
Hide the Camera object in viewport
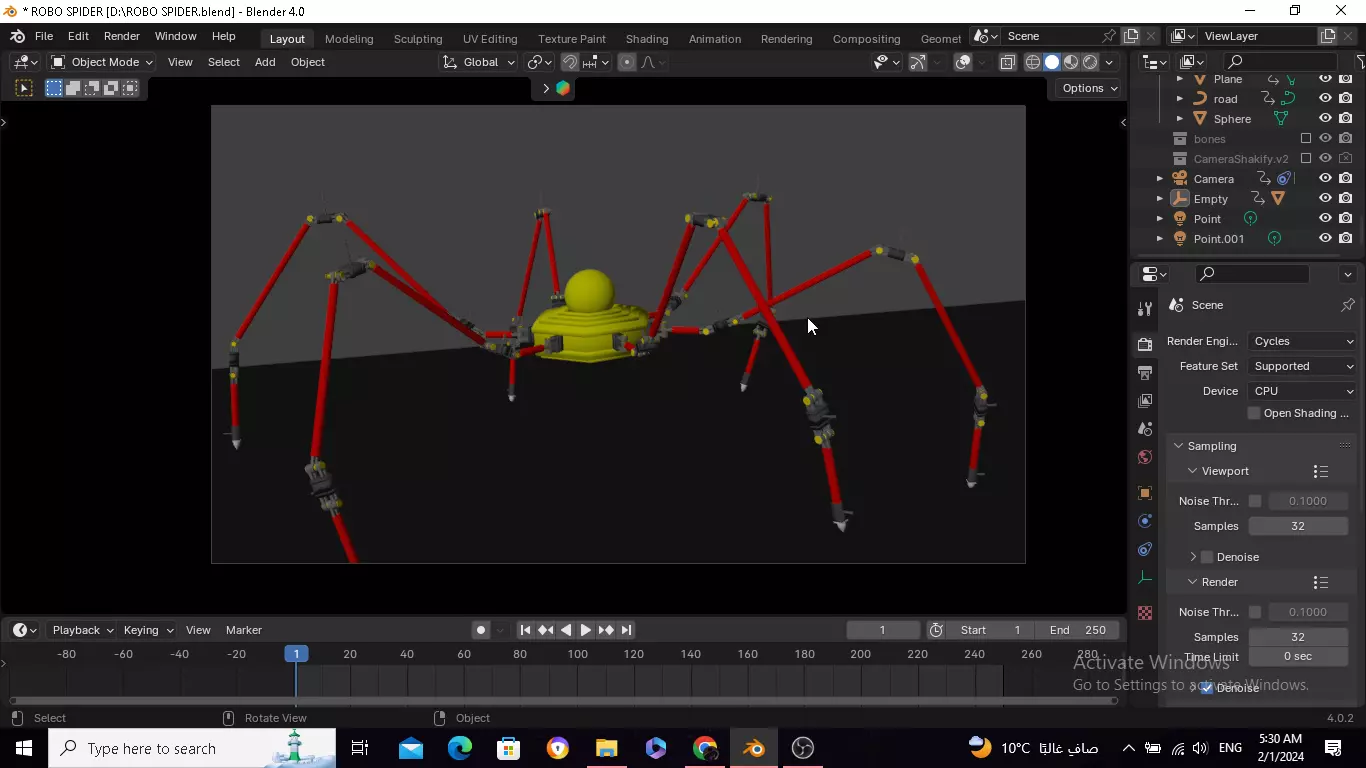(1325, 178)
